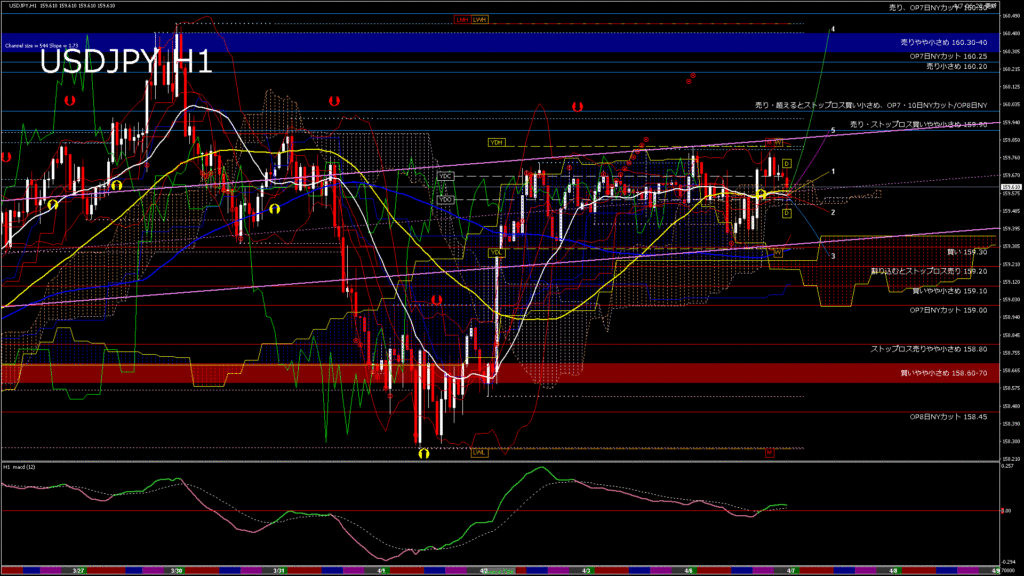Select the H1 macd (12) indicator label
This screenshot has width=1024, height=576.
19,467
